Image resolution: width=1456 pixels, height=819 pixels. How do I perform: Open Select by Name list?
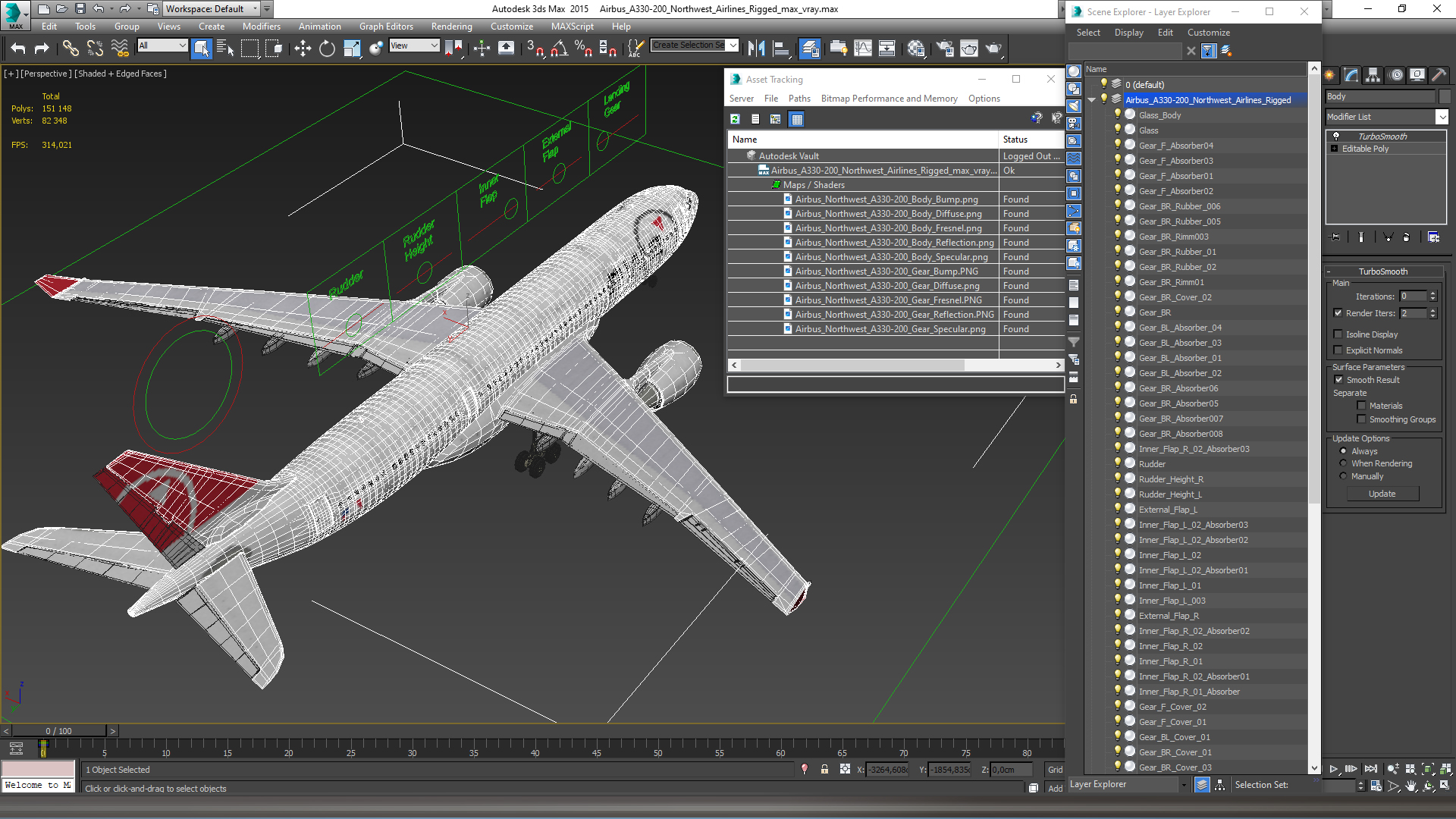[225, 49]
